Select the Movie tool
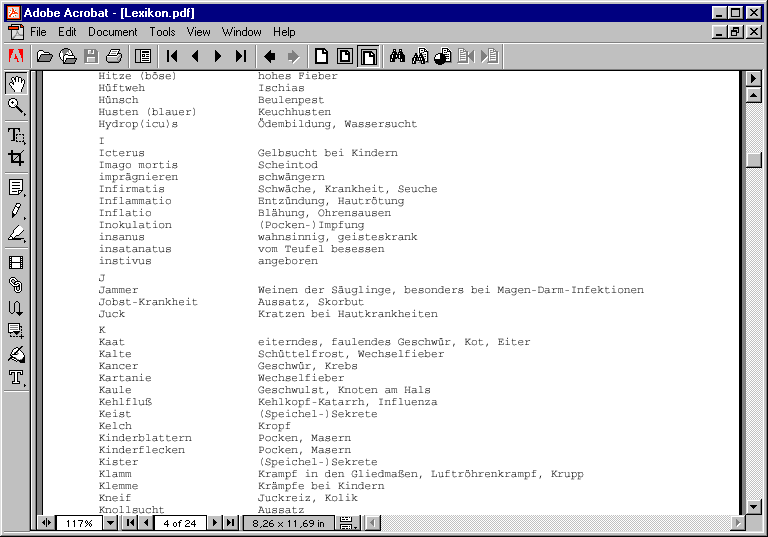The height and width of the screenshot is (537, 768). (16, 262)
